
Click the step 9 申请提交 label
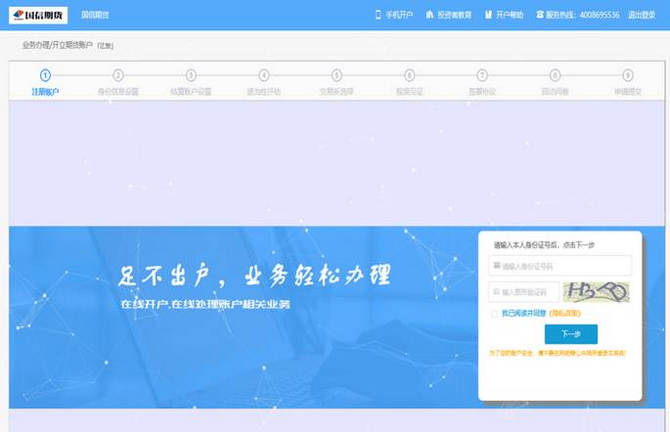click(628, 91)
